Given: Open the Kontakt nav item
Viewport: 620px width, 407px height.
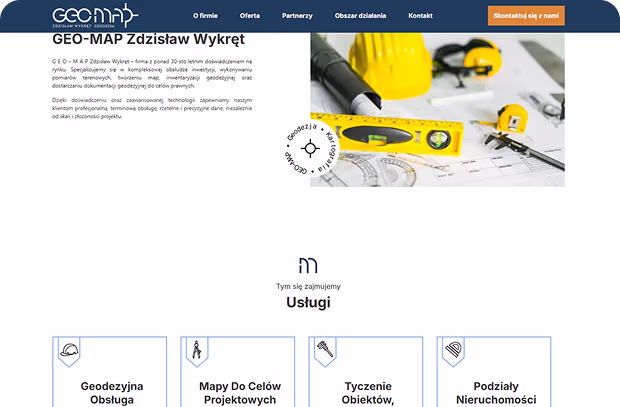Looking at the screenshot, I should tap(420, 16).
